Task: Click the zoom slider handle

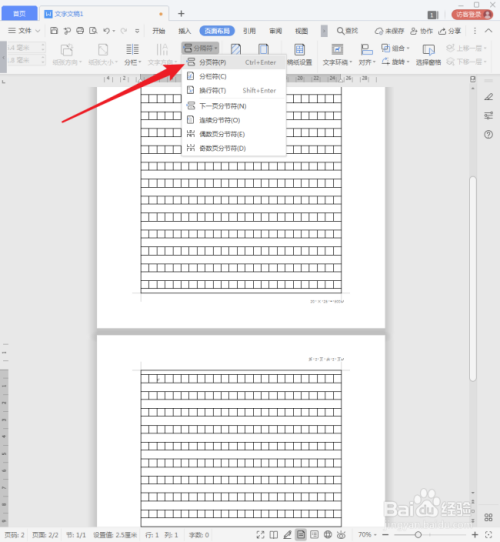Action: click(x=418, y=534)
